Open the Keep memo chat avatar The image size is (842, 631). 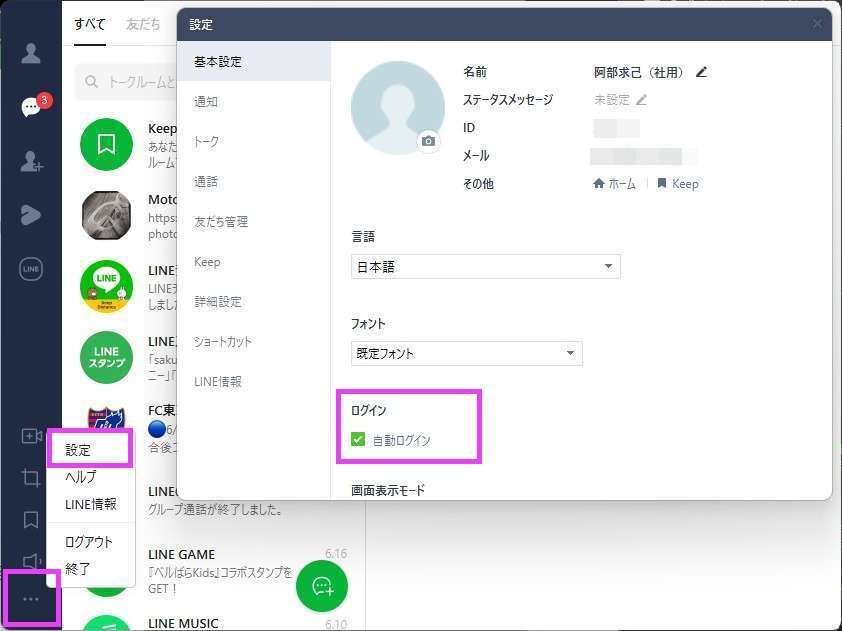(106, 144)
